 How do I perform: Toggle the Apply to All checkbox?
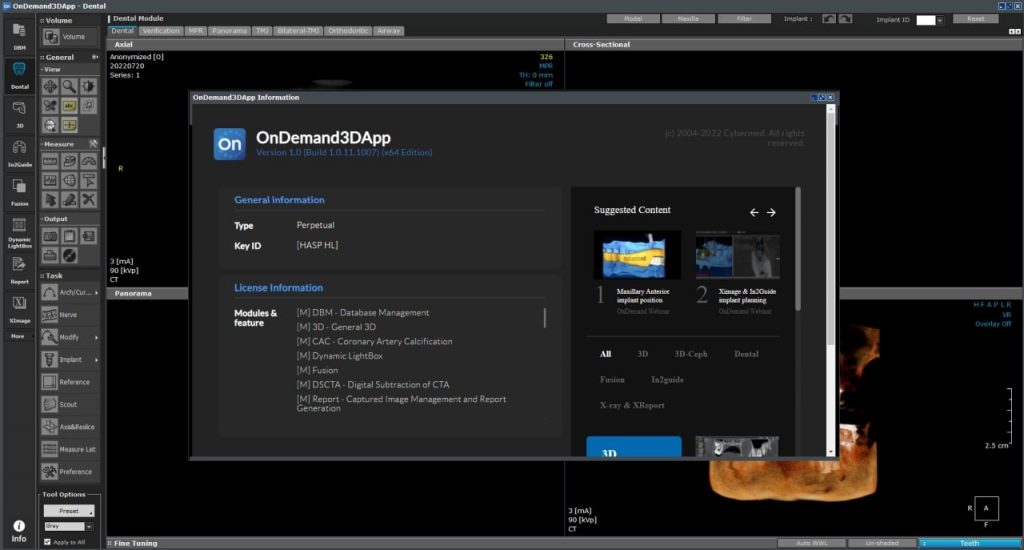(47, 541)
